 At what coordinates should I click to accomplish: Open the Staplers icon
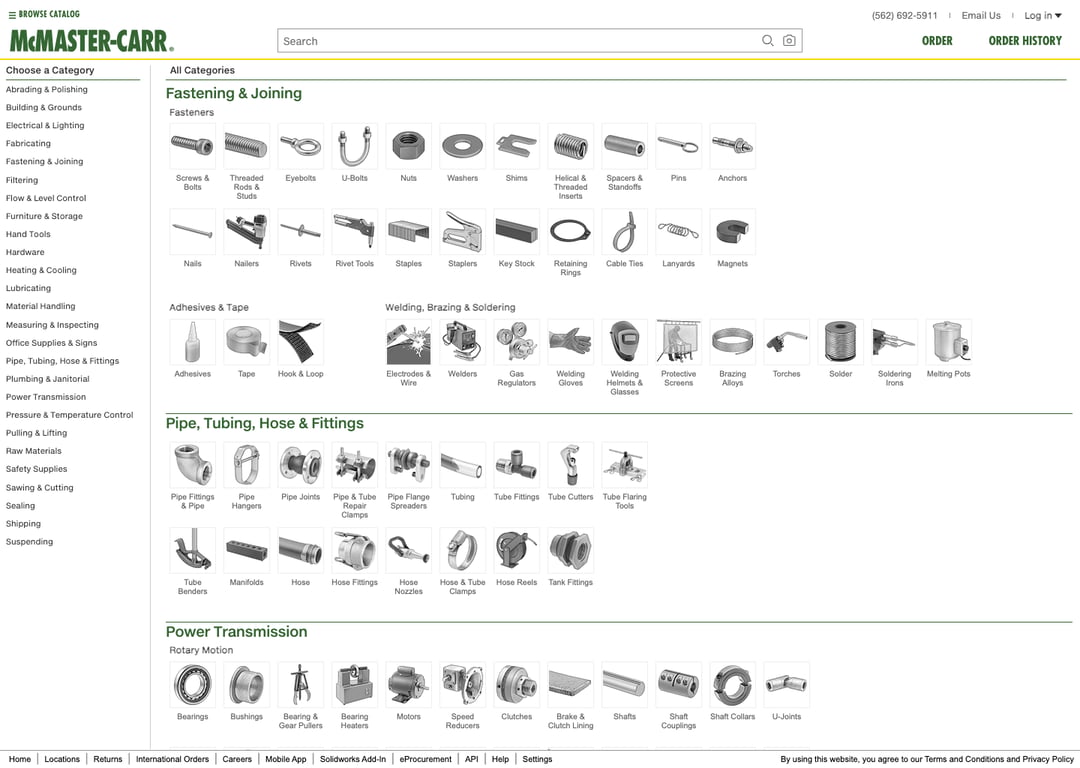click(x=462, y=231)
